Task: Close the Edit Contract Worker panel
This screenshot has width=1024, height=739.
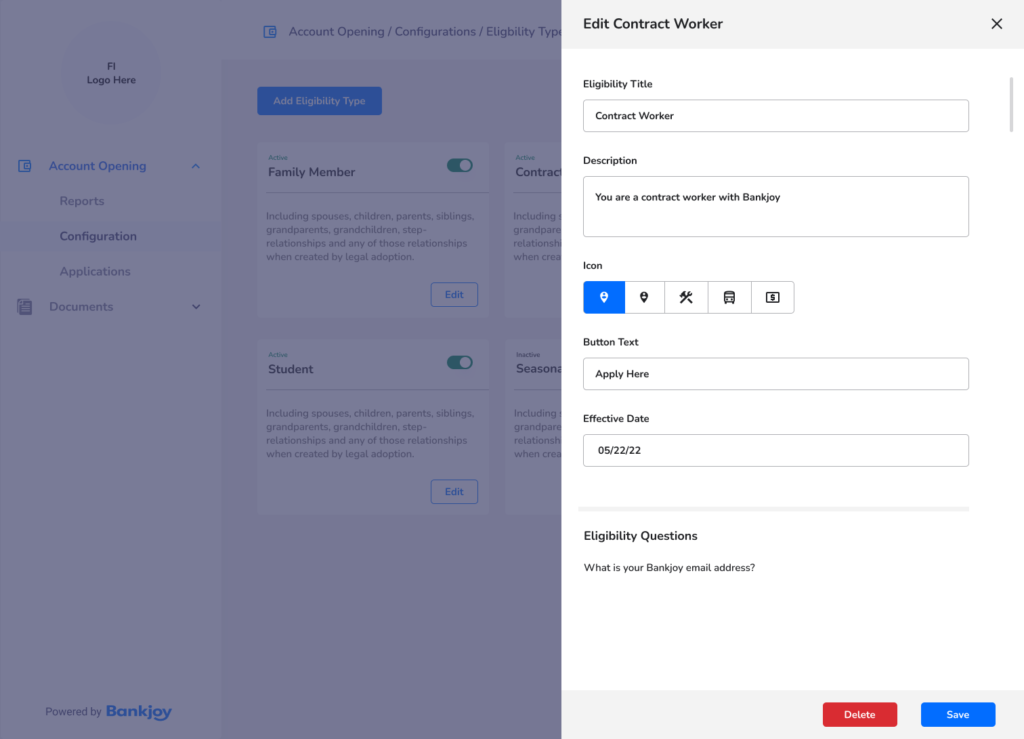Action: (996, 24)
